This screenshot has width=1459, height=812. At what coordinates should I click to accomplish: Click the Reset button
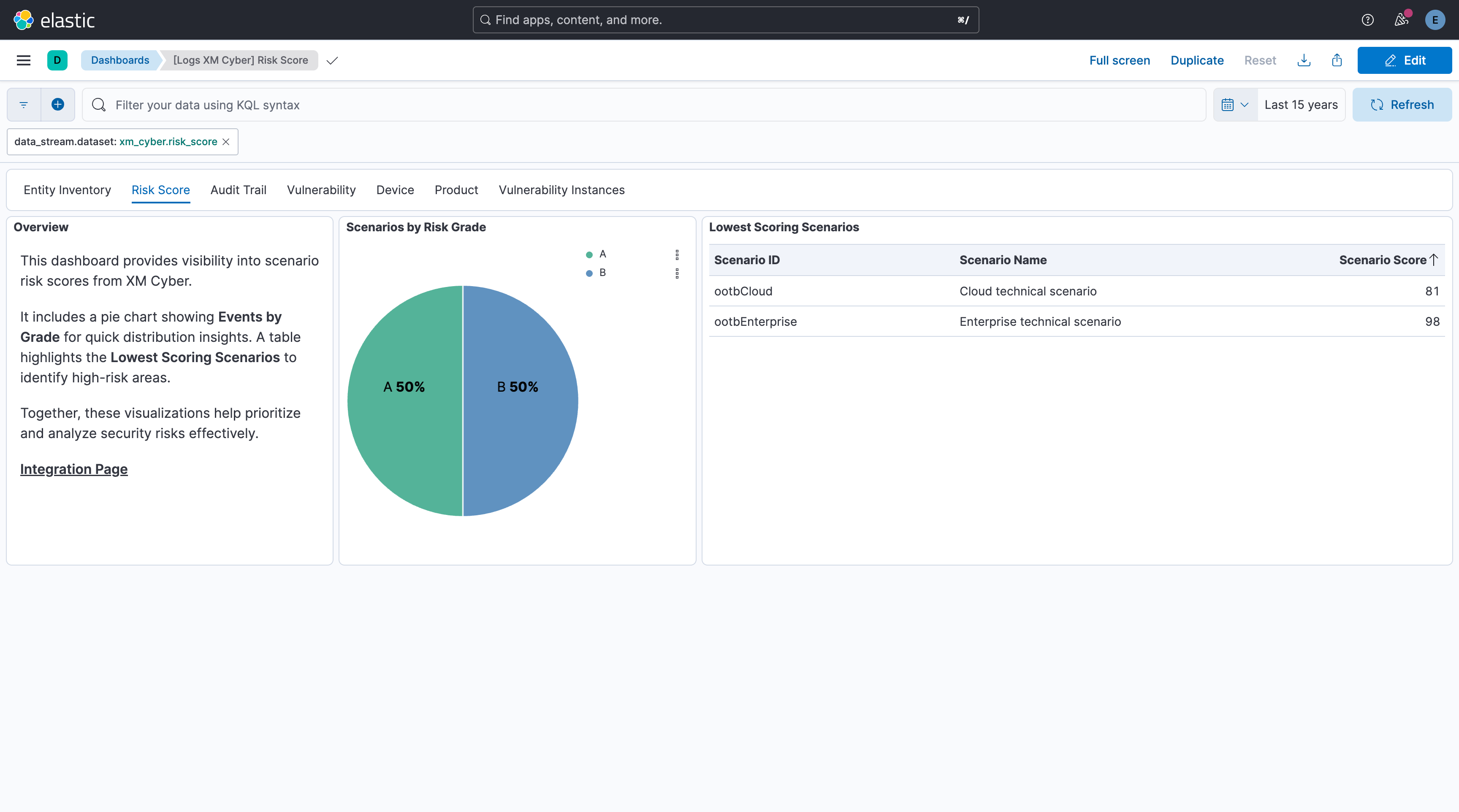(x=1260, y=60)
